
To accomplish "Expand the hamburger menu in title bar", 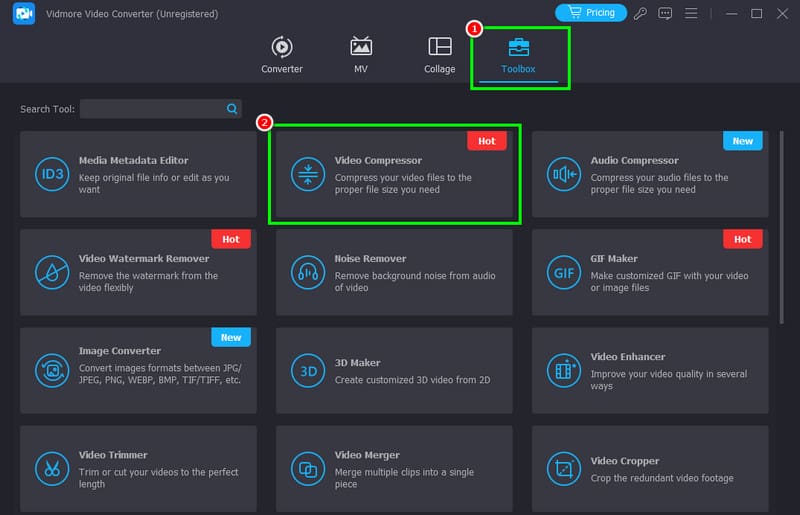I will tap(691, 13).
